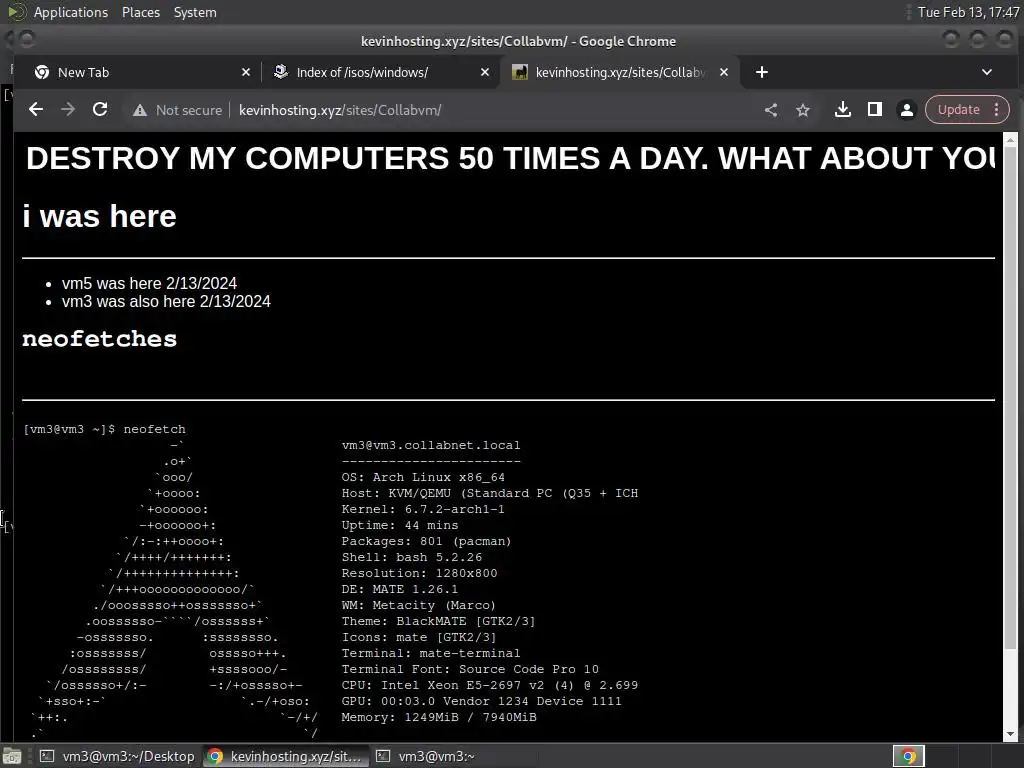Click the Chrome forward arrow
The width and height of the screenshot is (1024, 768).
point(68,110)
